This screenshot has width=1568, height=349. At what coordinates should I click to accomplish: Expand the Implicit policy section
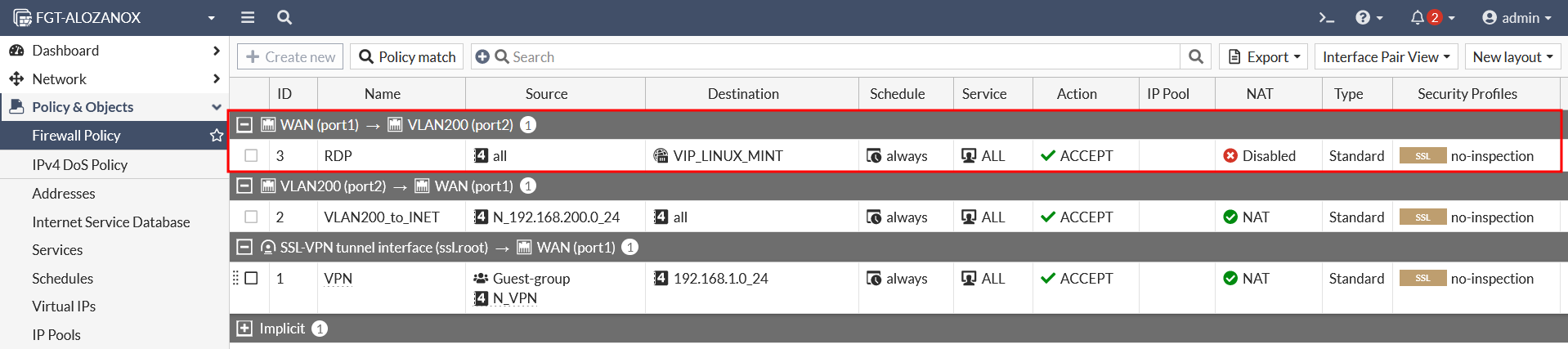[244, 329]
